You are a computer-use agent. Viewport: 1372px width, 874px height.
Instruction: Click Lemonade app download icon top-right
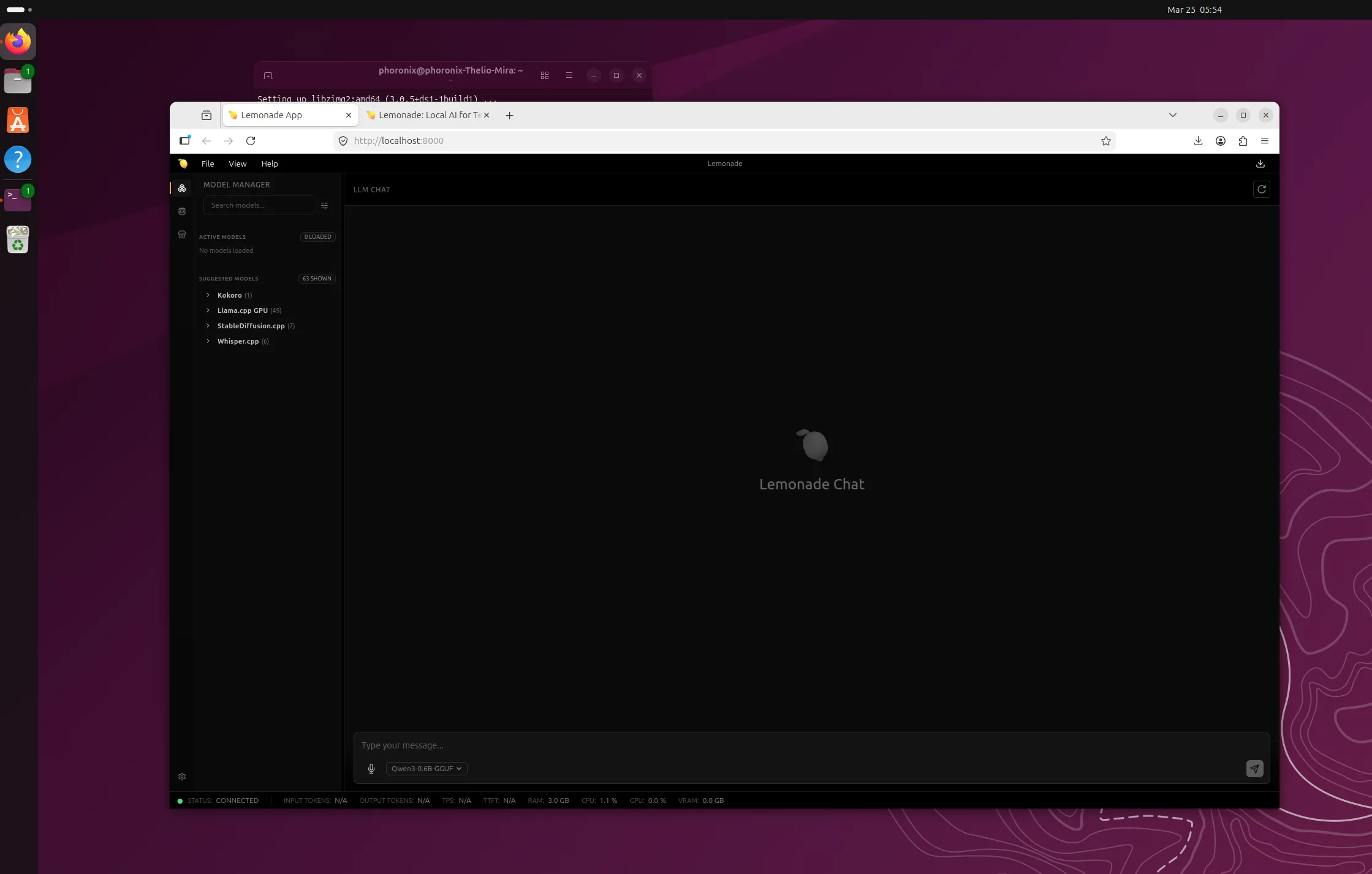[x=1260, y=164]
